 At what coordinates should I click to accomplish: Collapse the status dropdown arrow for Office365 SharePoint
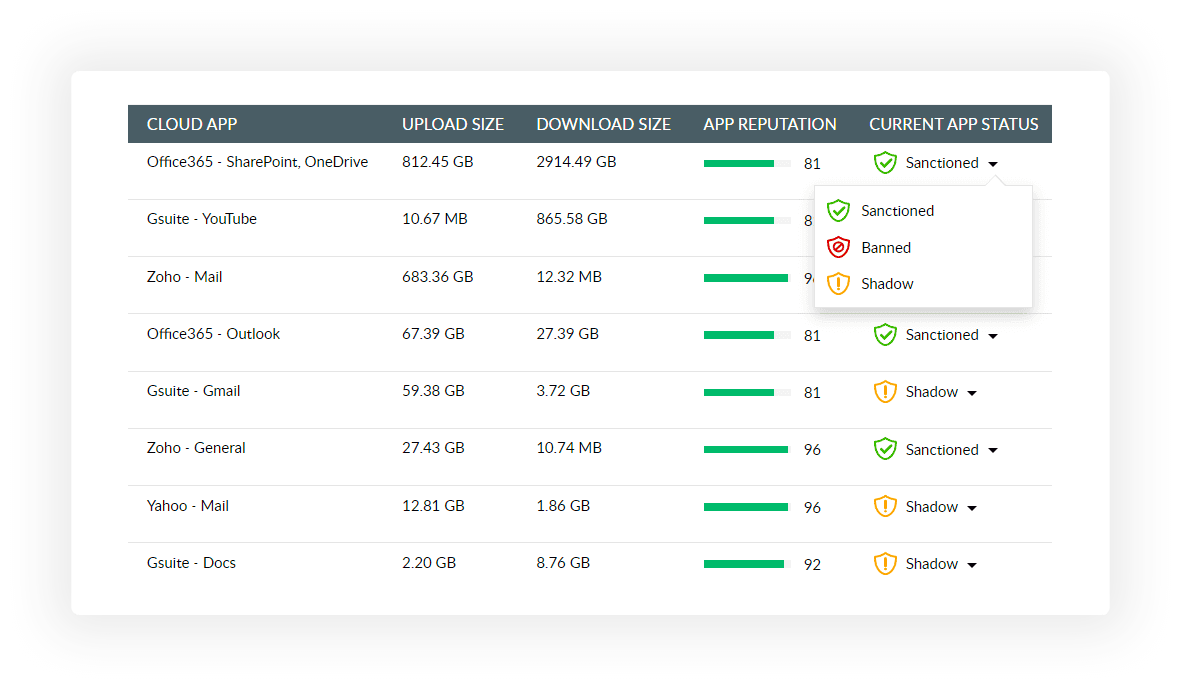click(993, 164)
